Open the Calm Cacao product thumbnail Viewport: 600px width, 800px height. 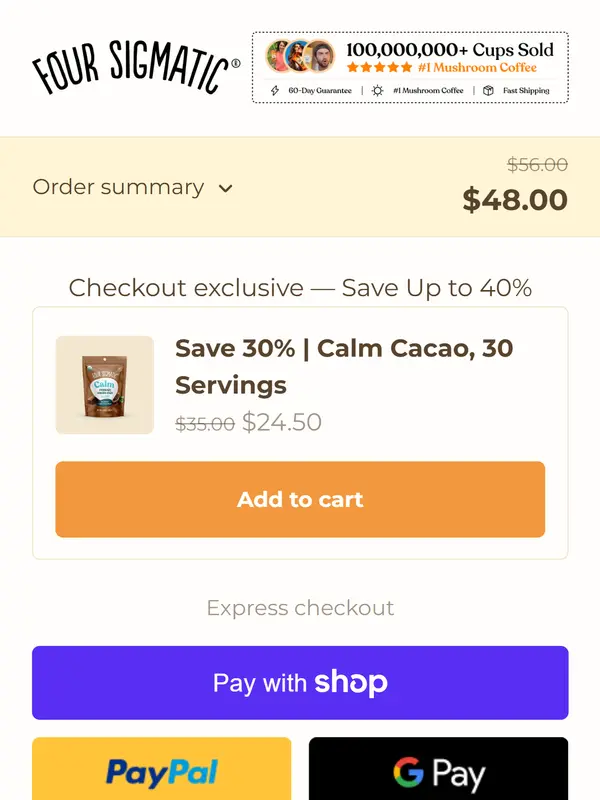pyautogui.click(x=105, y=385)
